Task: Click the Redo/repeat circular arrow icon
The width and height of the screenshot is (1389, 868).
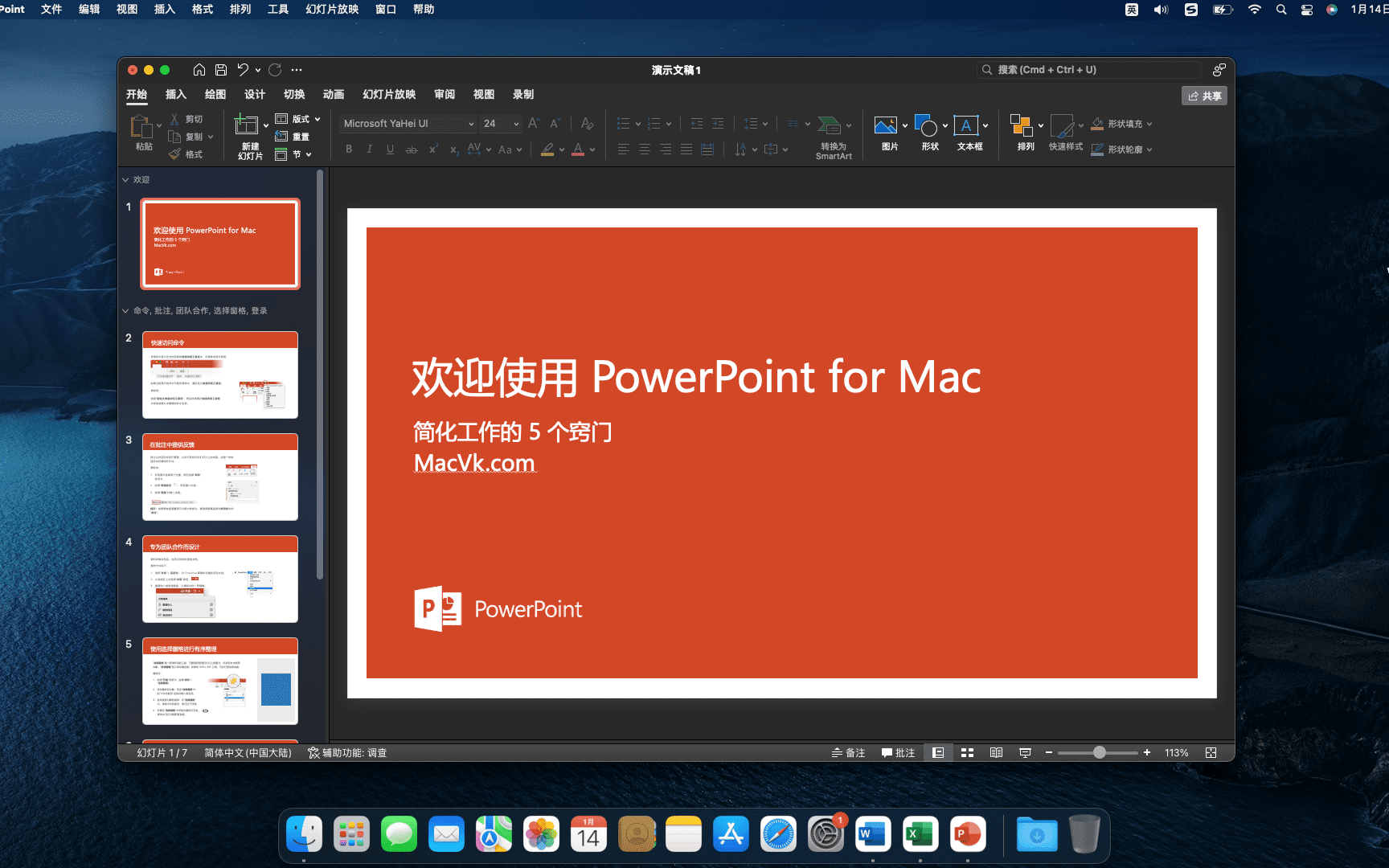Action: (275, 70)
